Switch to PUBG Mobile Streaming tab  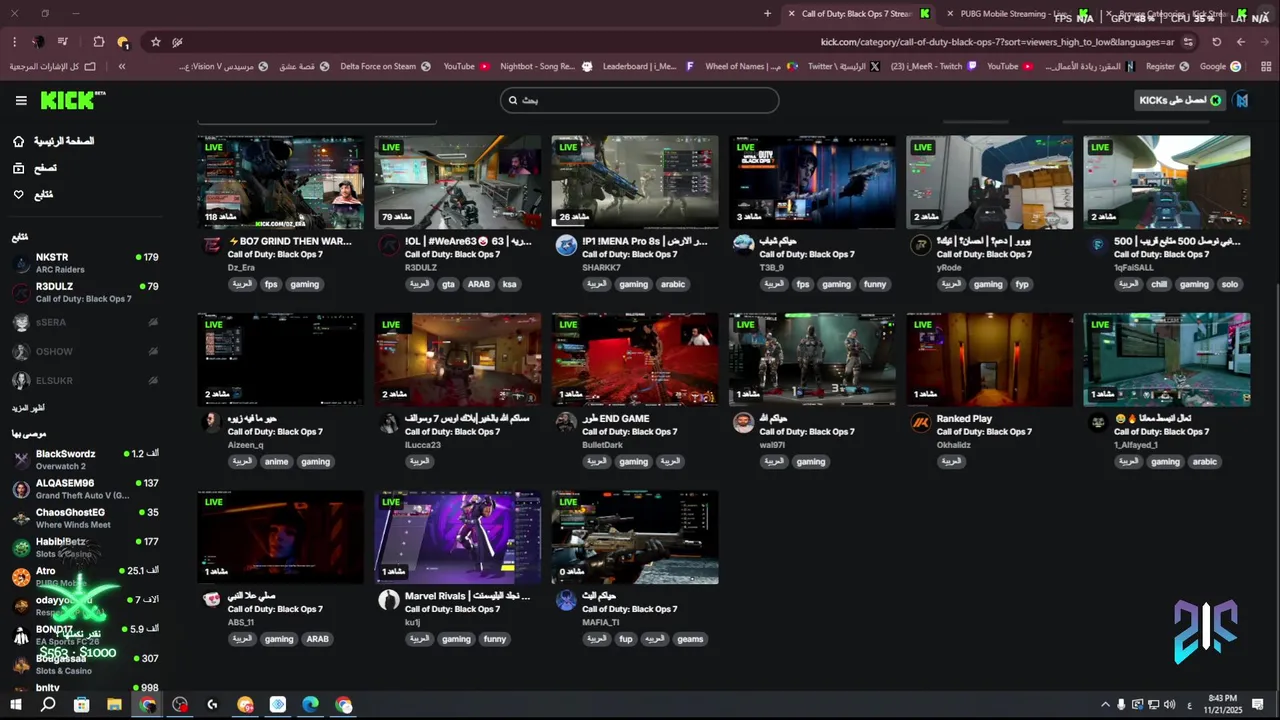pos(1014,14)
